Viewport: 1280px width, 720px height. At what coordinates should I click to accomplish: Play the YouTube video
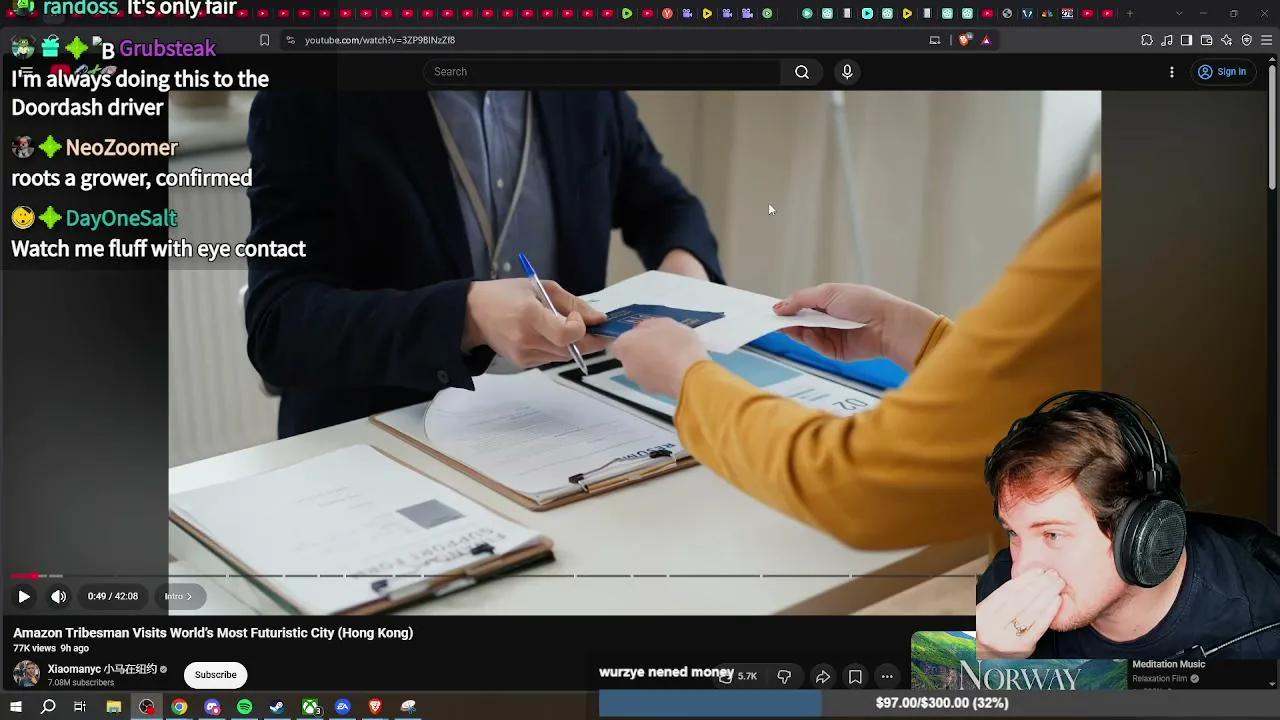(x=24, y=597)
